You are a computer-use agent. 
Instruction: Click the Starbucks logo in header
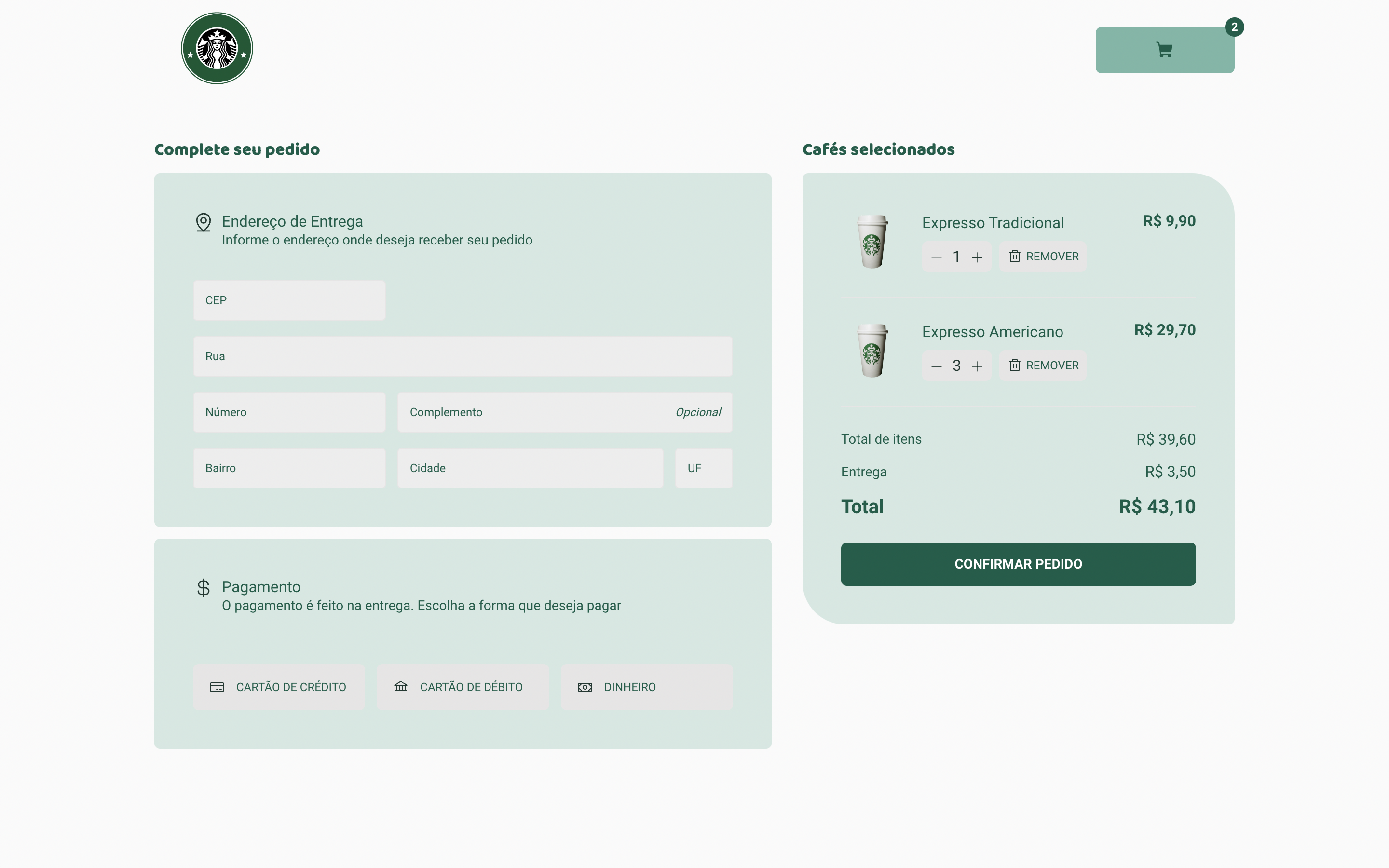click(x=217, y=48)
